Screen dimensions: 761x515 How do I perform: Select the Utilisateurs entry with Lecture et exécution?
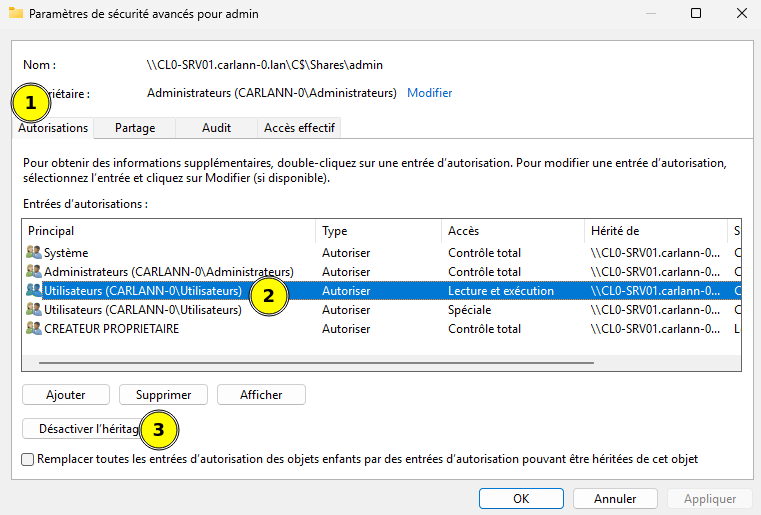point(382,290)
